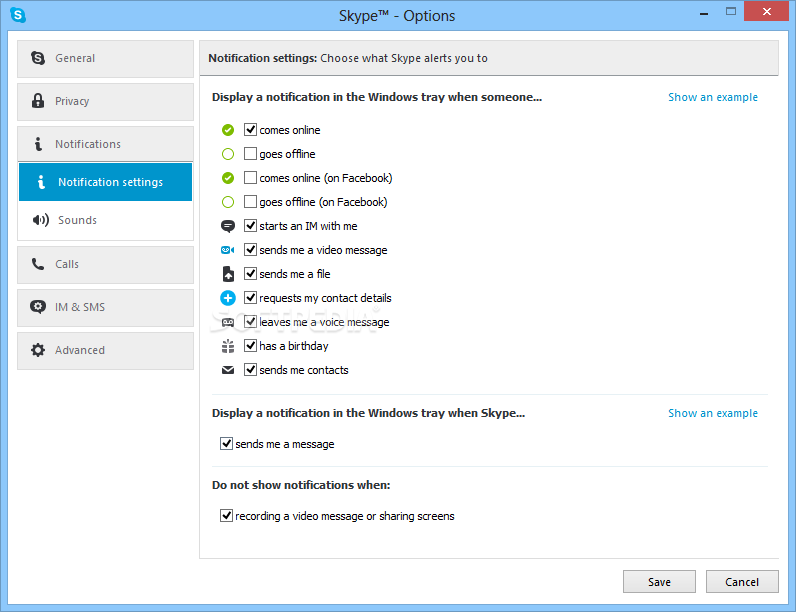796x612 pixels.
Task: Click Show an example for Skype notifications
Action: tap(713, 413)
